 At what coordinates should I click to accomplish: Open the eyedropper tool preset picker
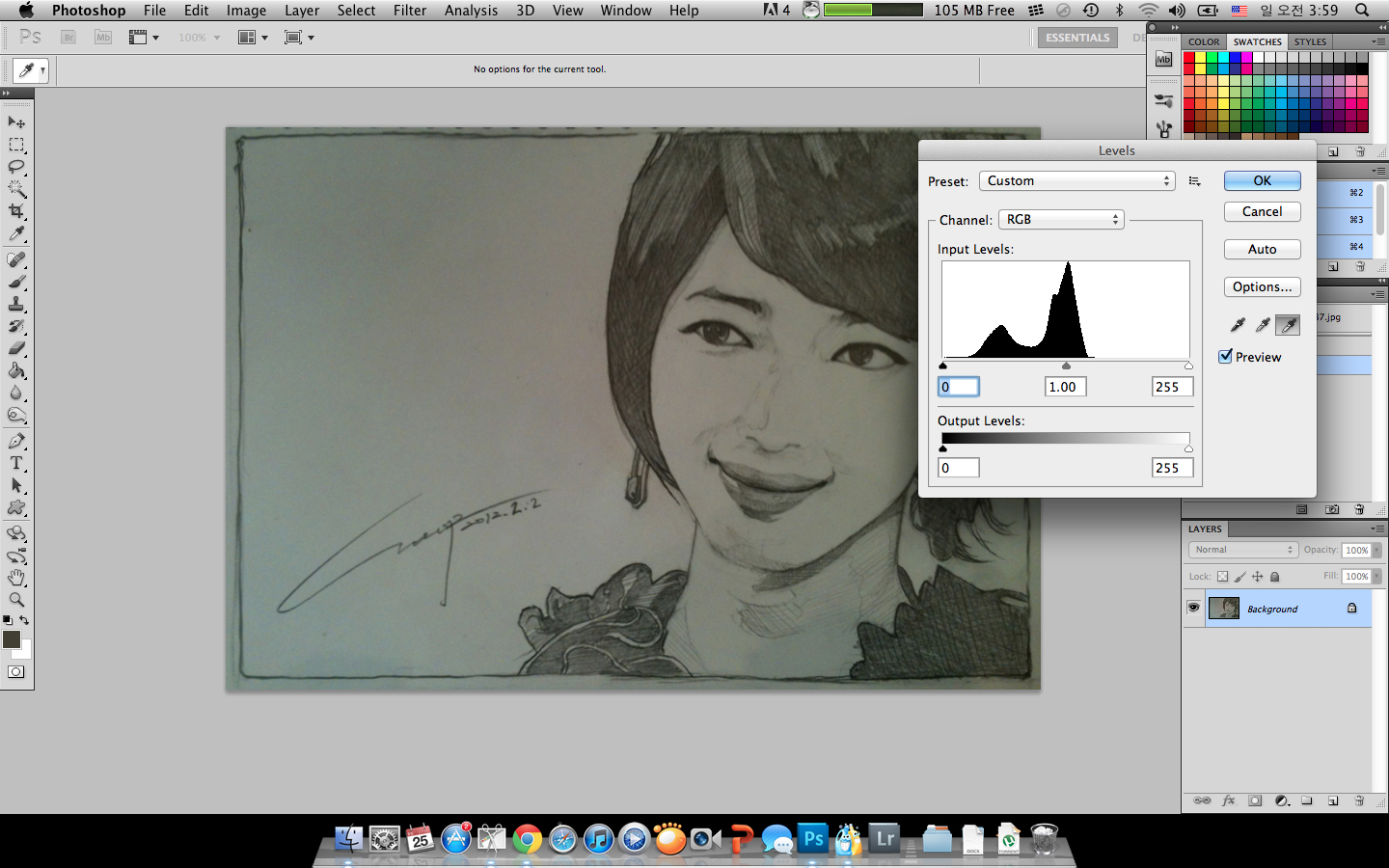point(31,70)
